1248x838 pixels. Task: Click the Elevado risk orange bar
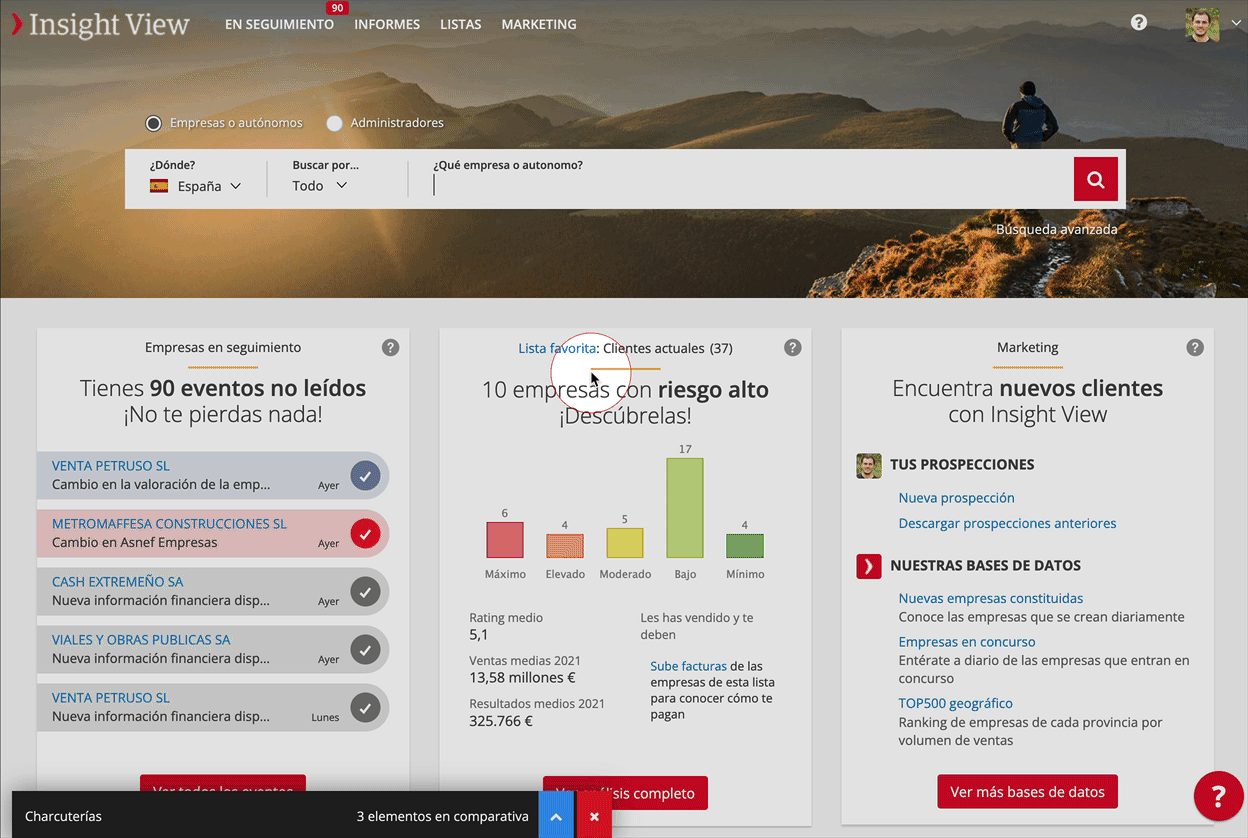pyautogui.click(x=565, y=546)
